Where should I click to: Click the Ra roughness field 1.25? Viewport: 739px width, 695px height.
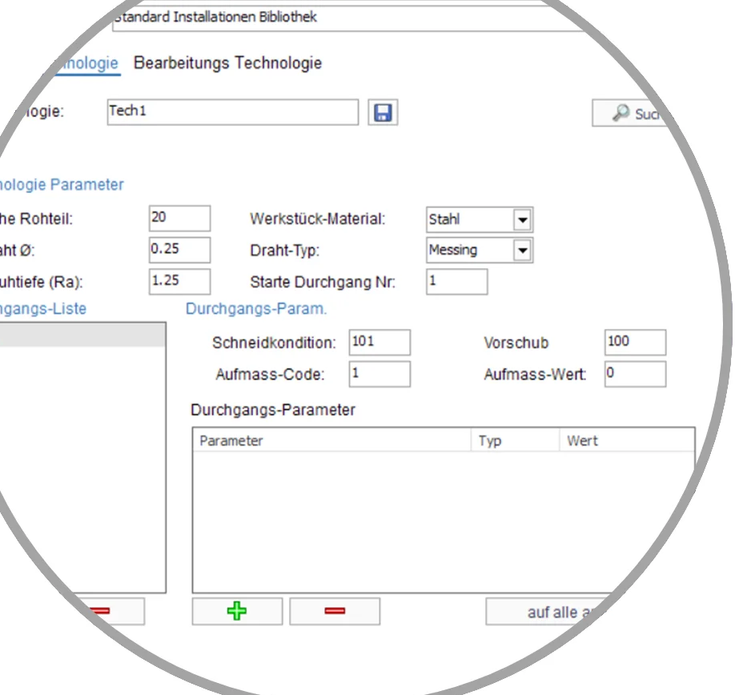[x=180, y=281]
